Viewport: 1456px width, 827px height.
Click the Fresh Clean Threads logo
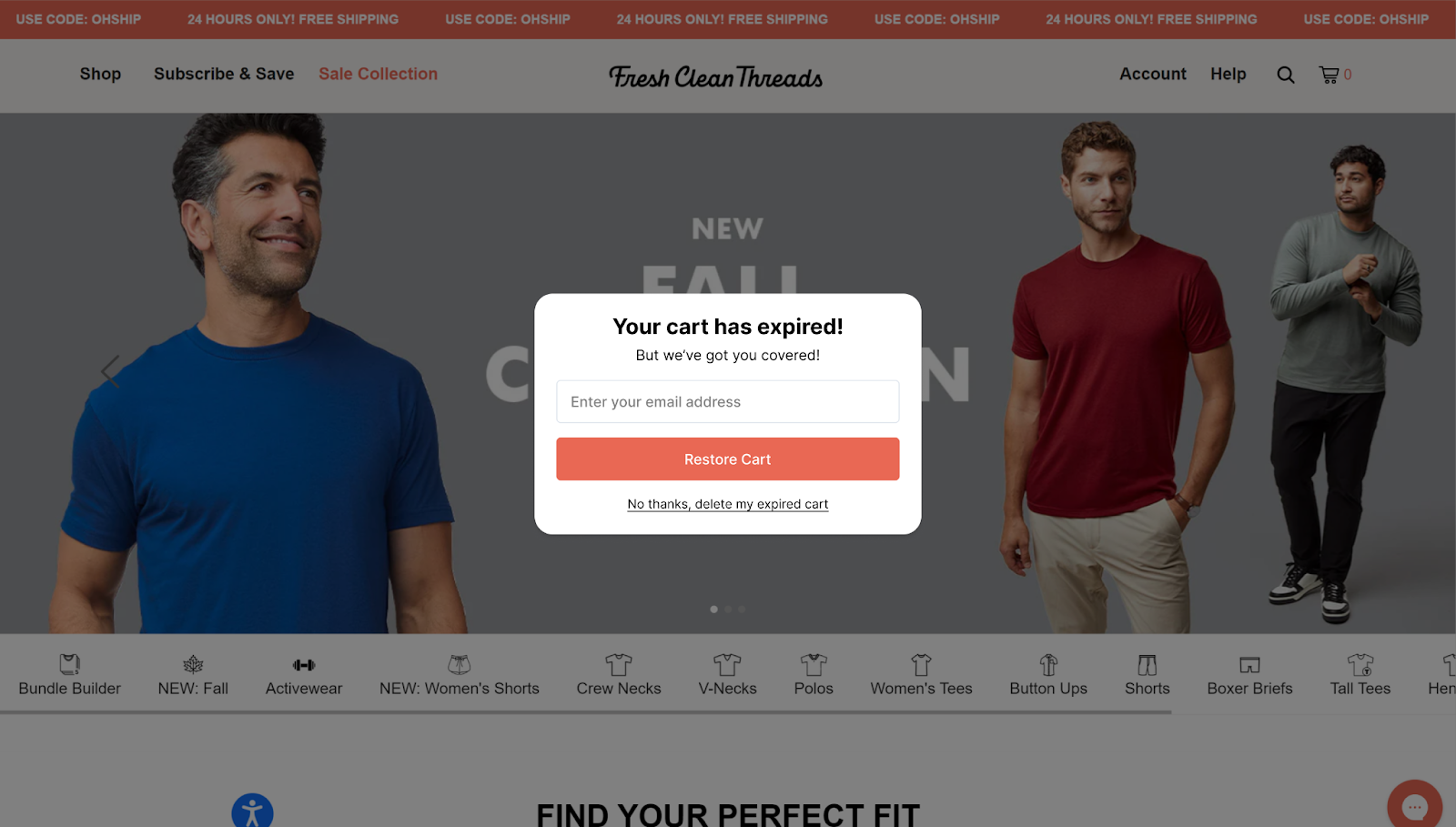(x=716, y=77)
